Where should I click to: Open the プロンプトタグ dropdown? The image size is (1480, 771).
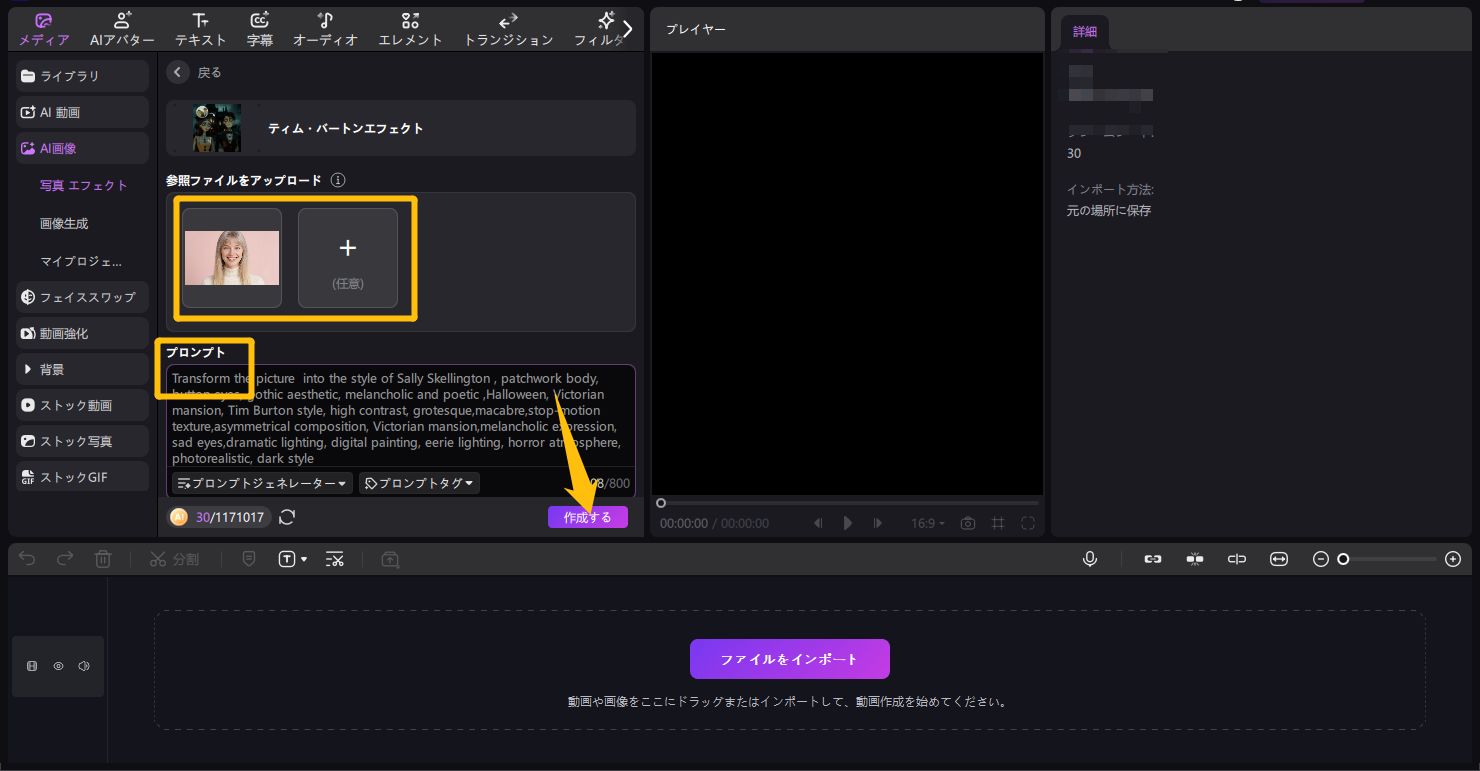point(419,483)
